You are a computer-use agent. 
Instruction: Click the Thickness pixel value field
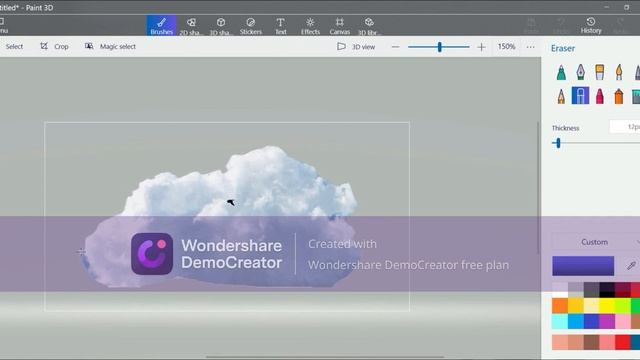(x=624, y=127)
